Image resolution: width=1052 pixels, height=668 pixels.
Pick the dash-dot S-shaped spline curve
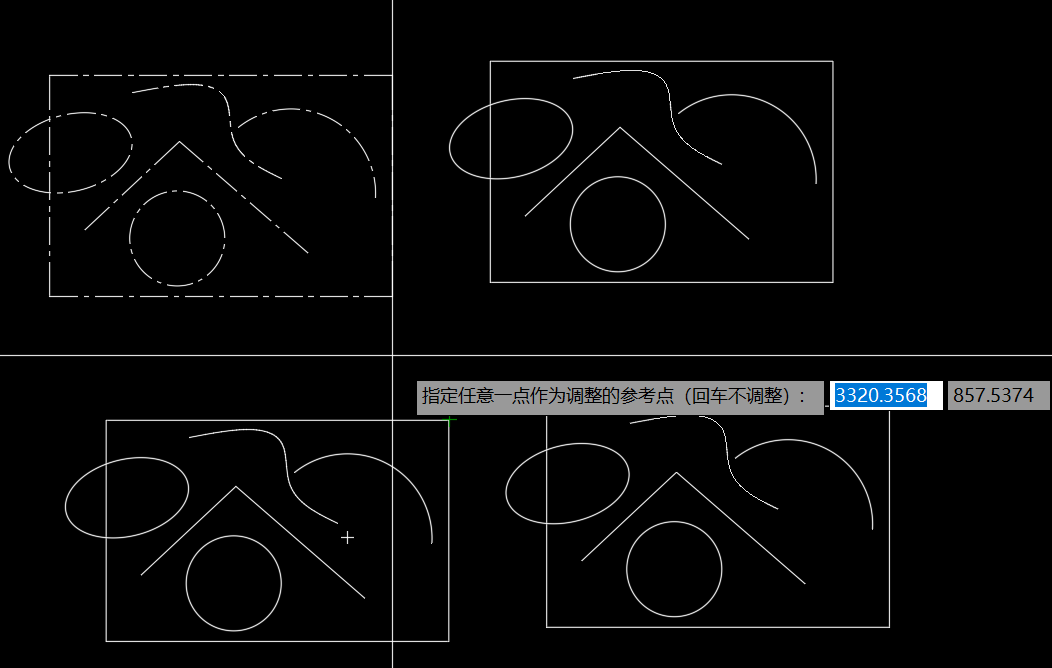[x=232, y=131]
